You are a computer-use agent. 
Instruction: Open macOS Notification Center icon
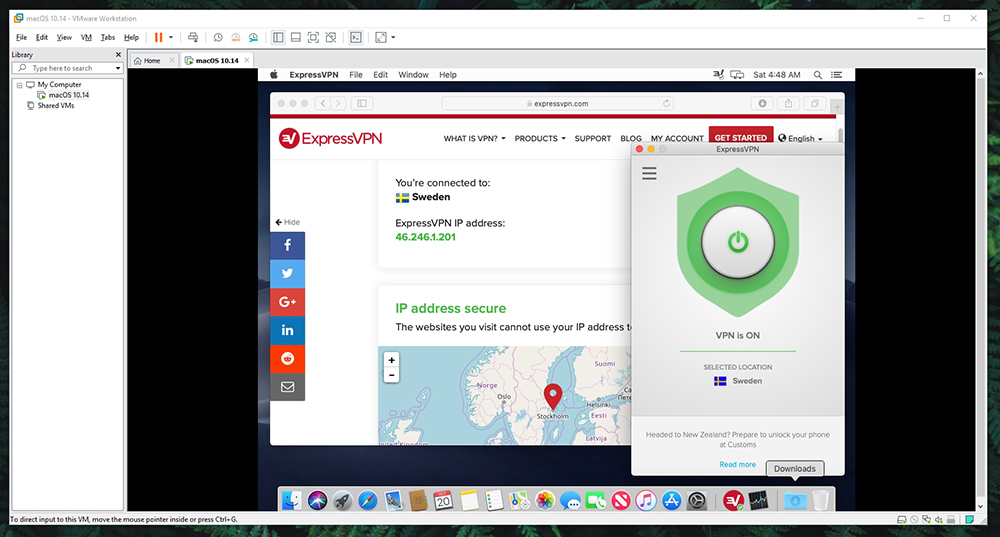pos(837,75)
